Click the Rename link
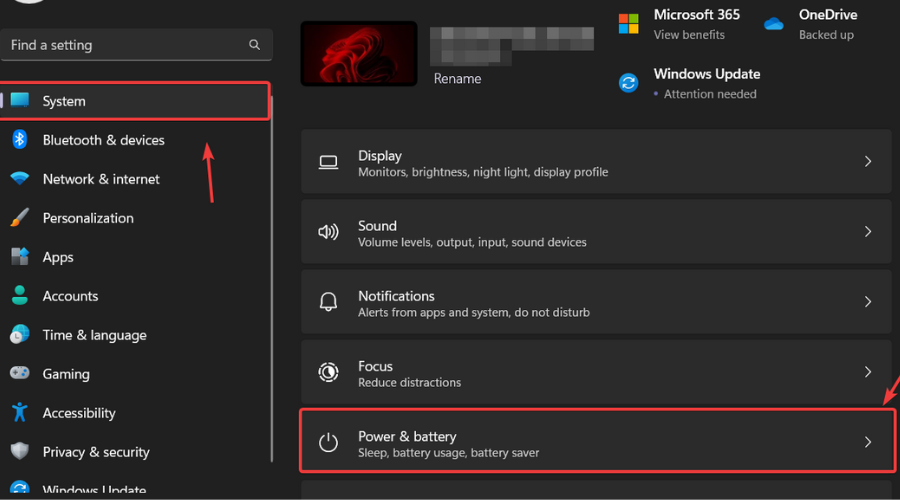Screen dimensions: 900x500 [457, 79]
